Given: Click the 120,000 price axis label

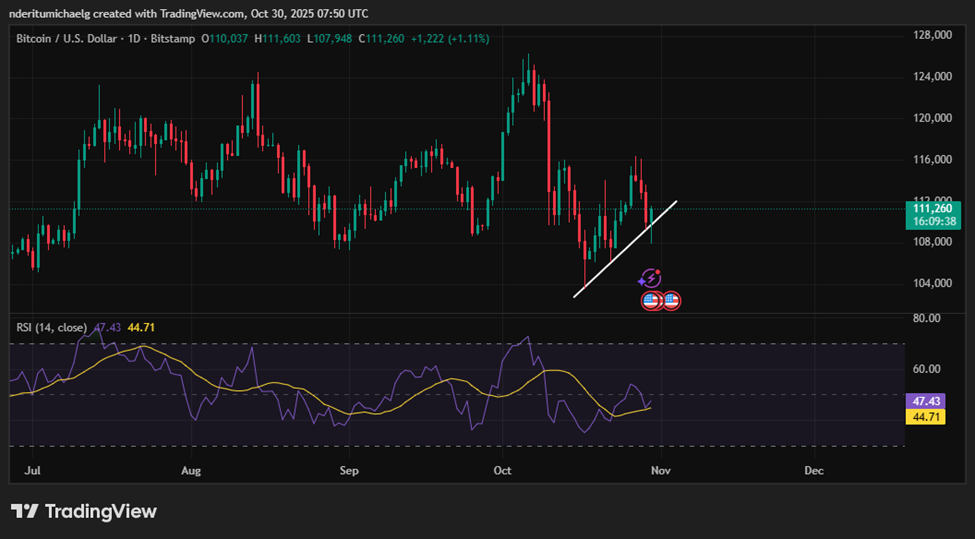Looking at the screenshot, I should (931, 118).
